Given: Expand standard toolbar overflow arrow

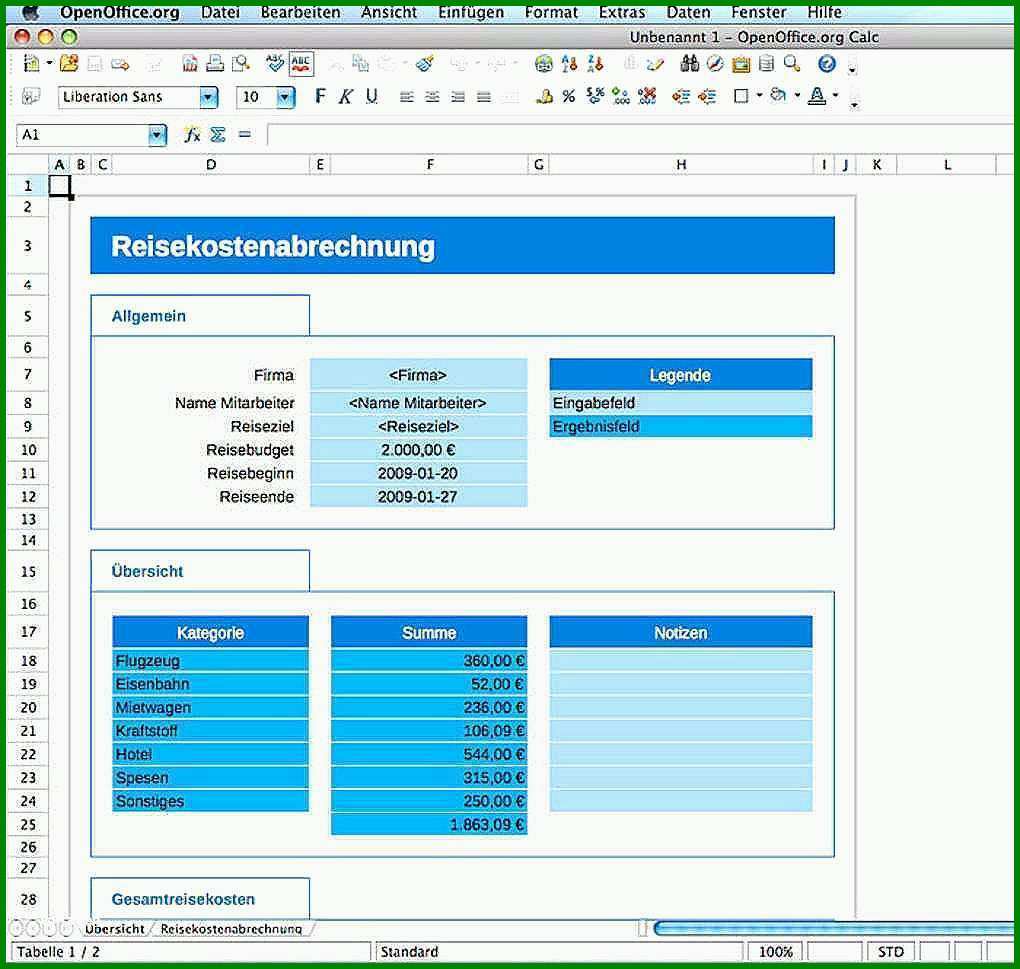Looking at the screenshot, I should point(852,68).
